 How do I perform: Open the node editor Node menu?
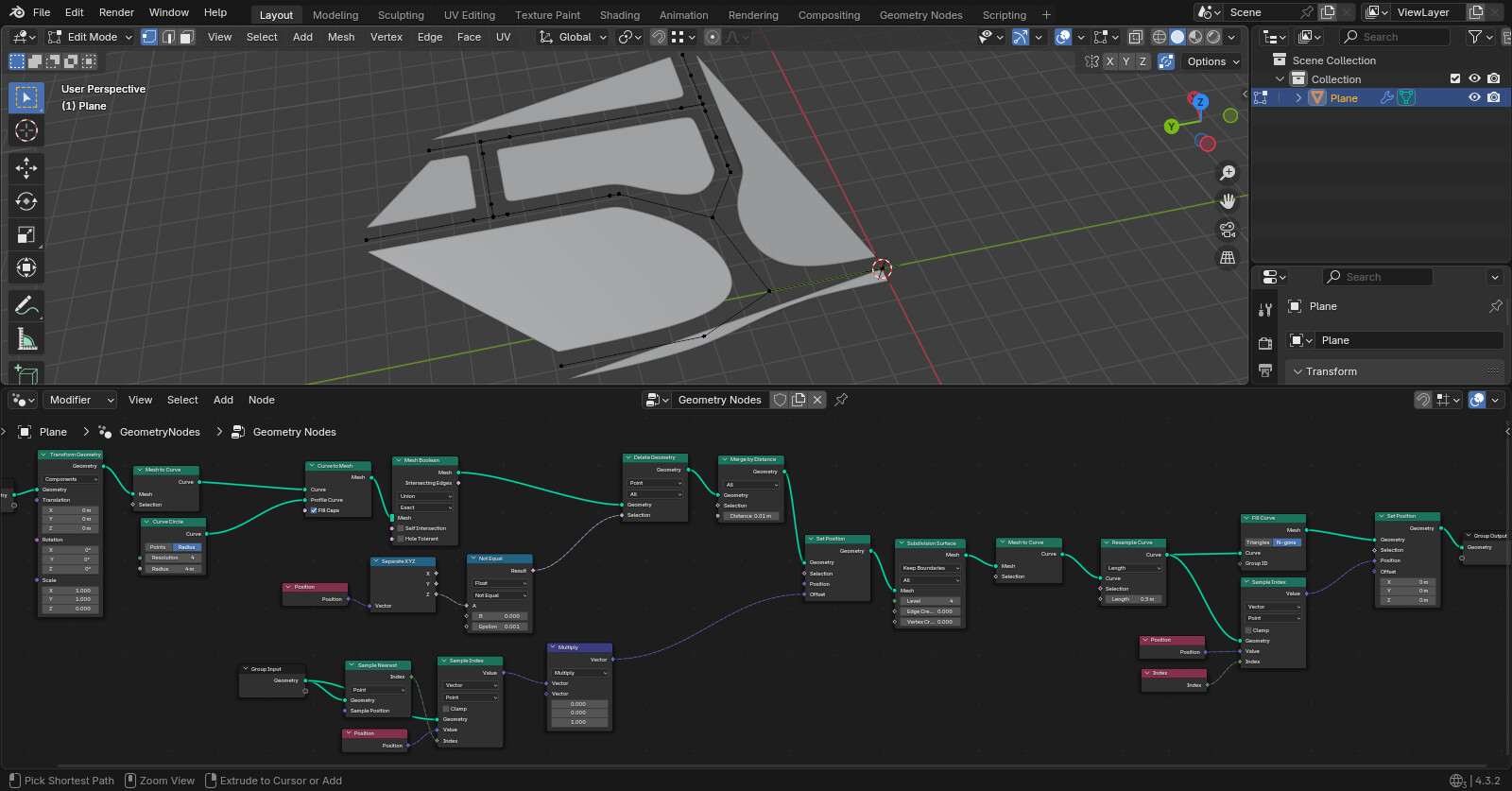[x=262, y=400]
